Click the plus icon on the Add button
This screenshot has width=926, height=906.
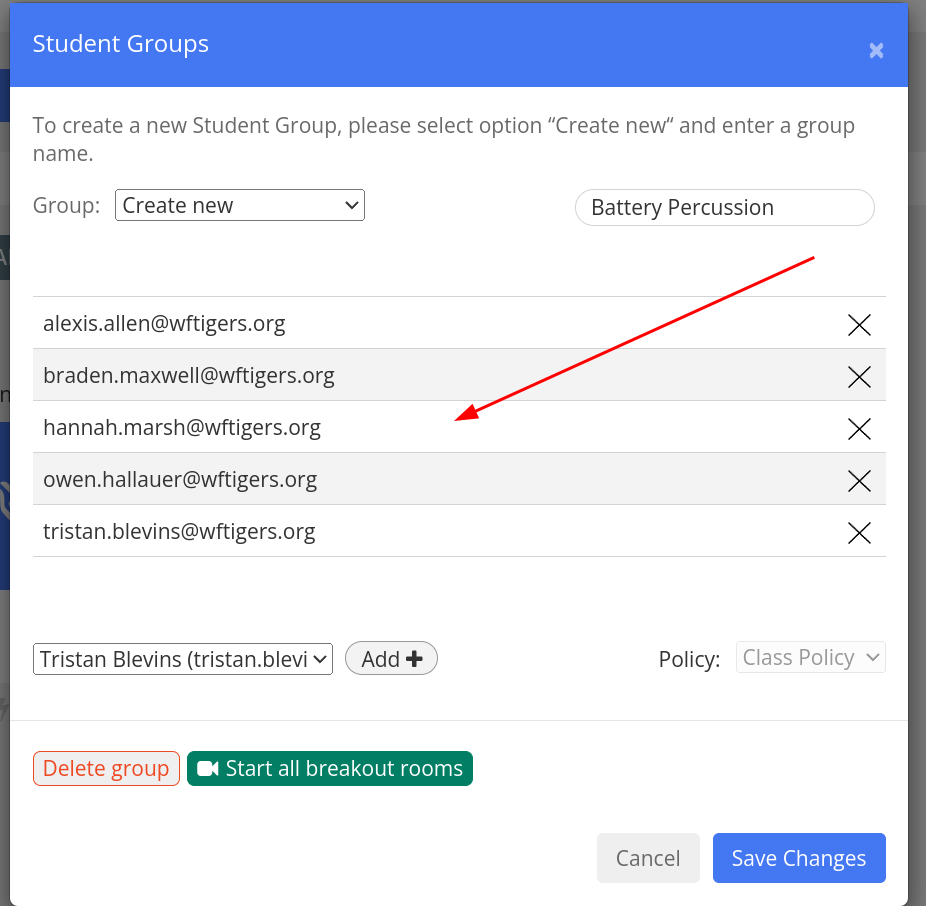pos(414,659)
